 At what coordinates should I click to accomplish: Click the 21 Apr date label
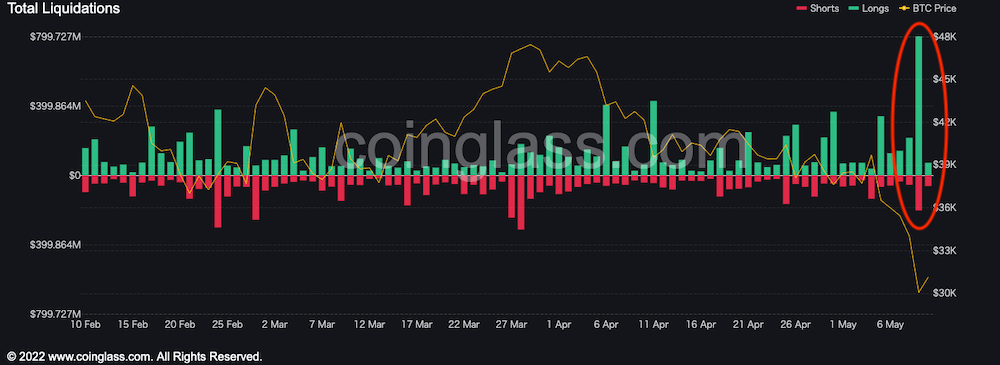pos(747,325)
